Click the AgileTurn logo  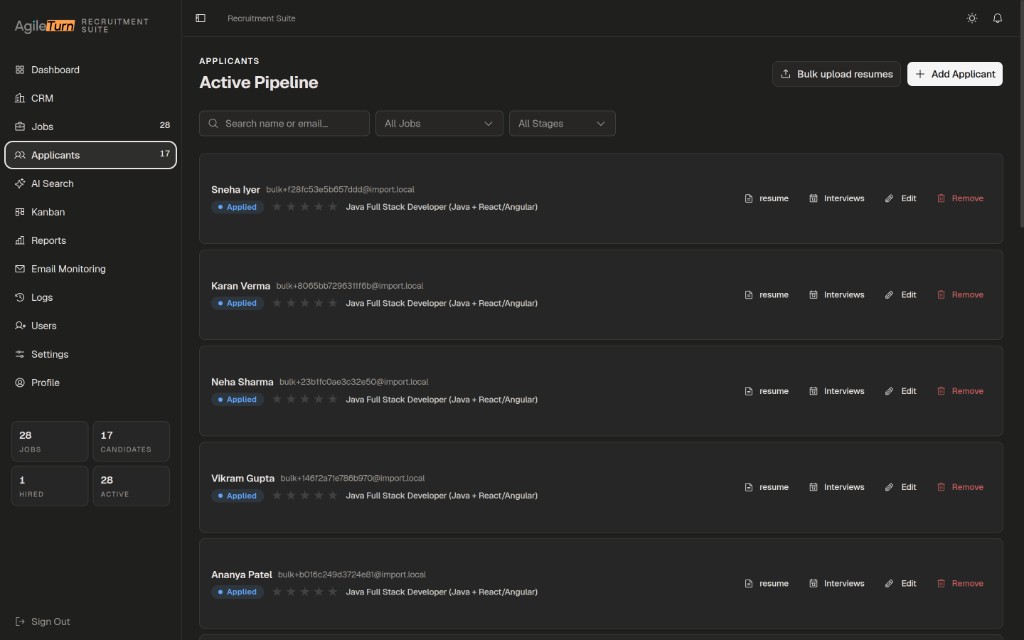[x=44, y=25]
